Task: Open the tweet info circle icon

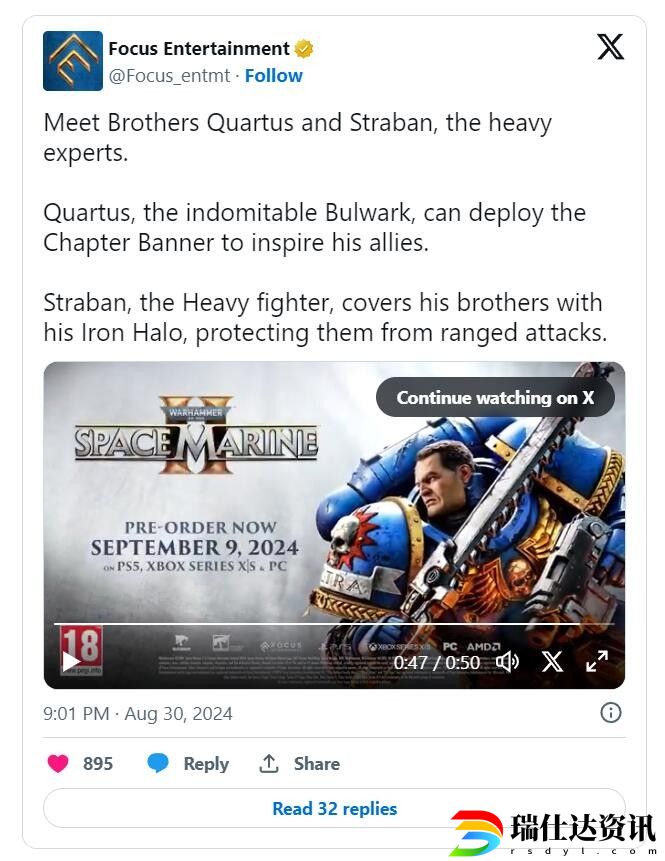Action: [x=611, y=713]
